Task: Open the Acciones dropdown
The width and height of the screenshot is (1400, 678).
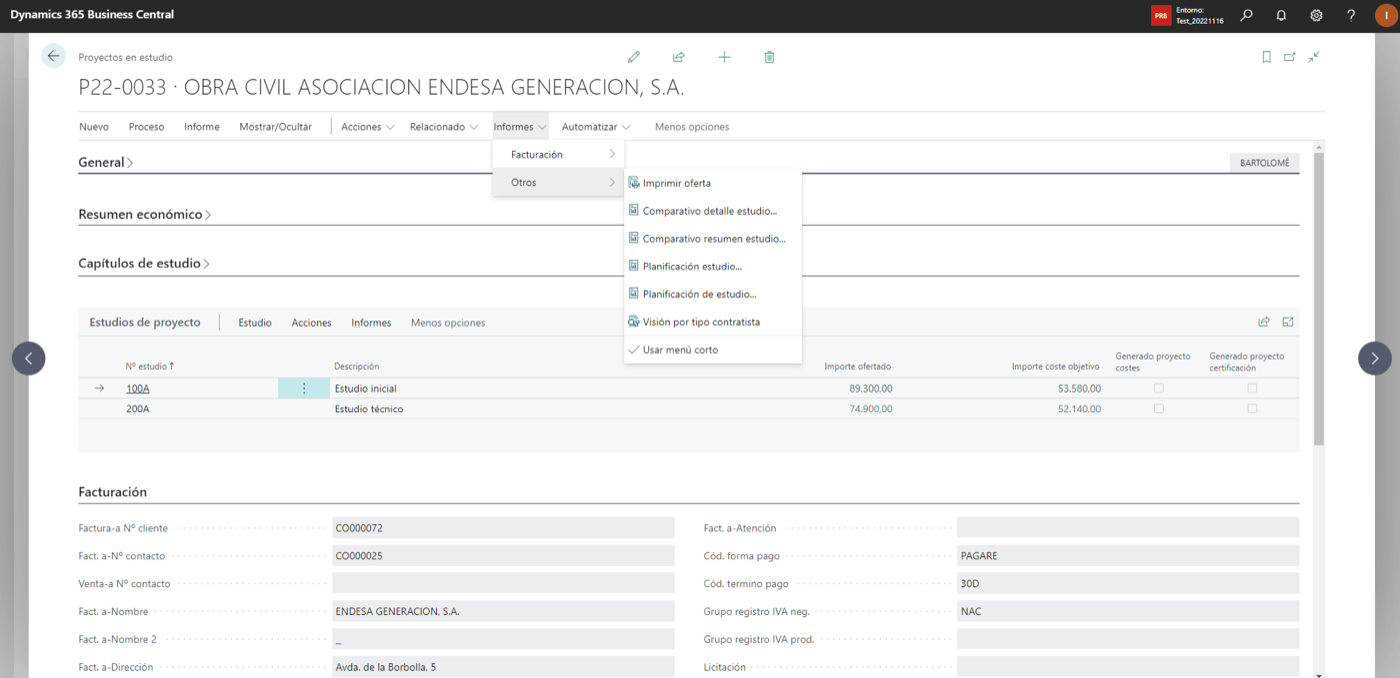Action: 367,127
